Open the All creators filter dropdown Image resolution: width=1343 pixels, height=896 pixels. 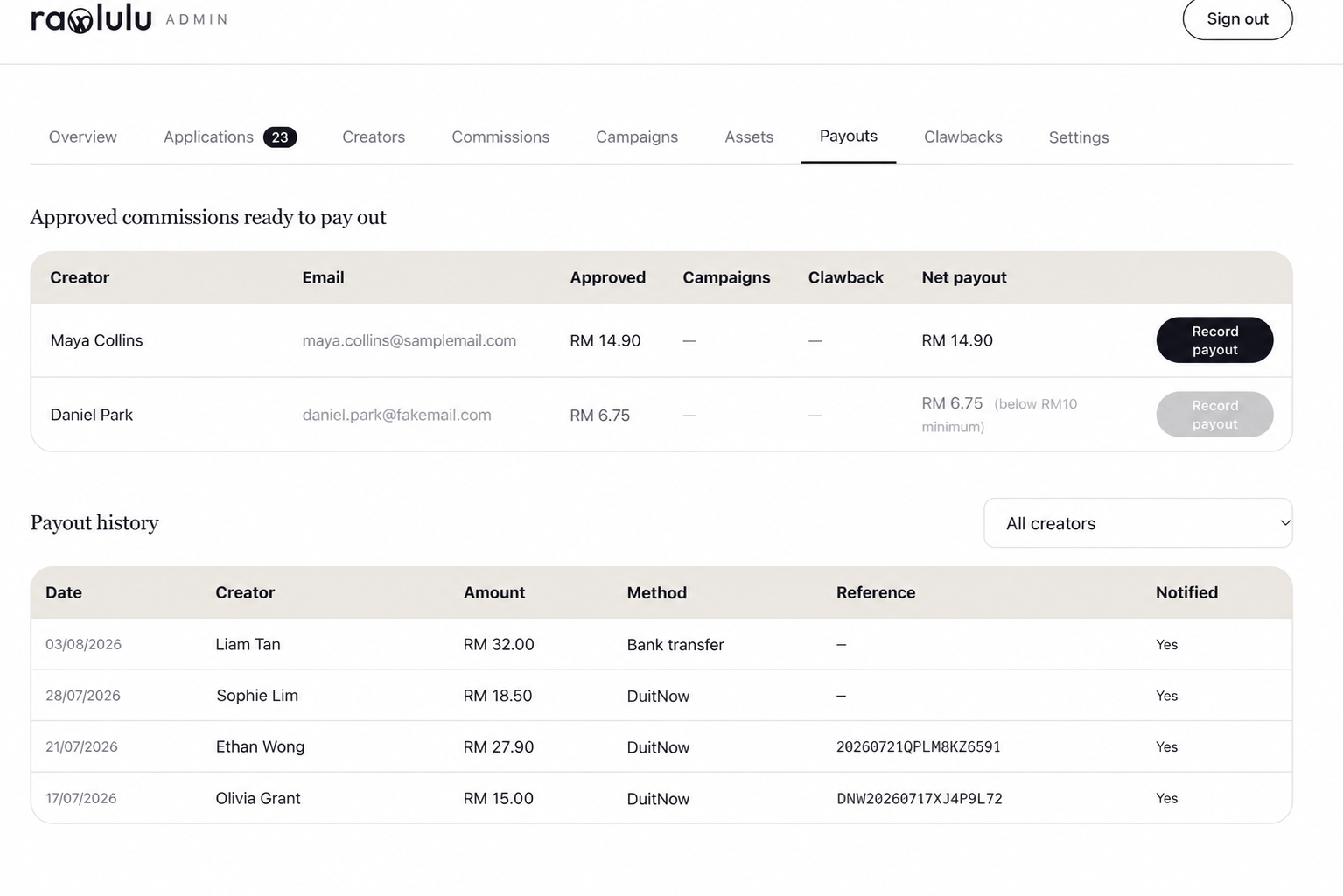point(1137,523)
